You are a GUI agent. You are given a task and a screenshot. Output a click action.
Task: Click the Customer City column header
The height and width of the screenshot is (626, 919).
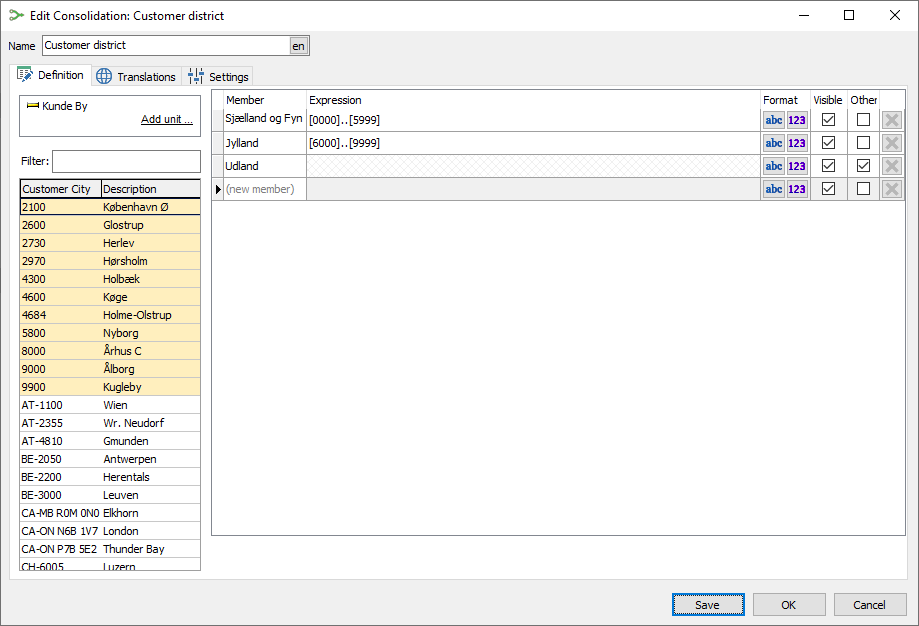click(x=61, y=189)
